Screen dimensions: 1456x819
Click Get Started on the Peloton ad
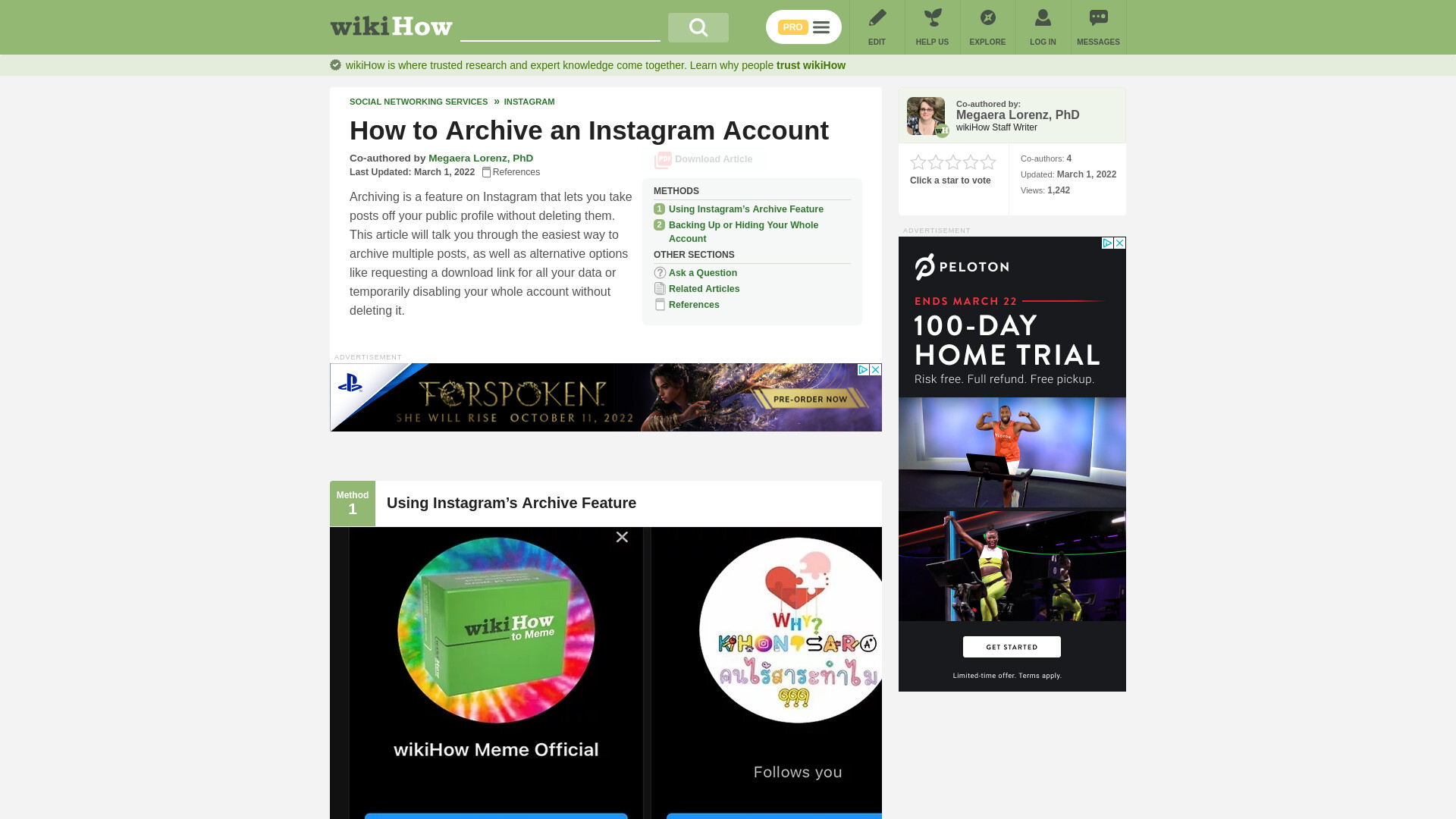point(1012,647)
